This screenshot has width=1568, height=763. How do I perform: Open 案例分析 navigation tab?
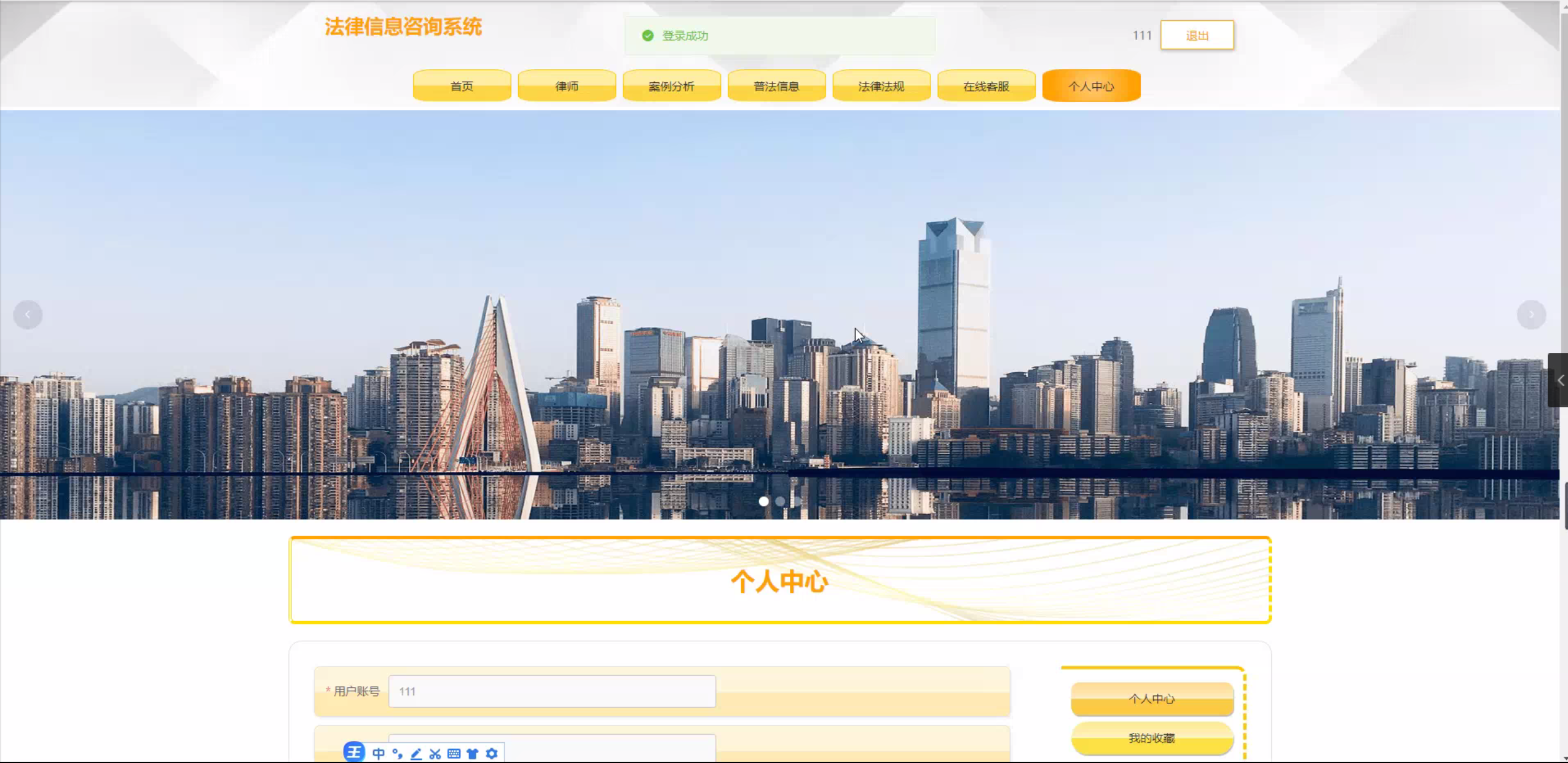(672, 86)
